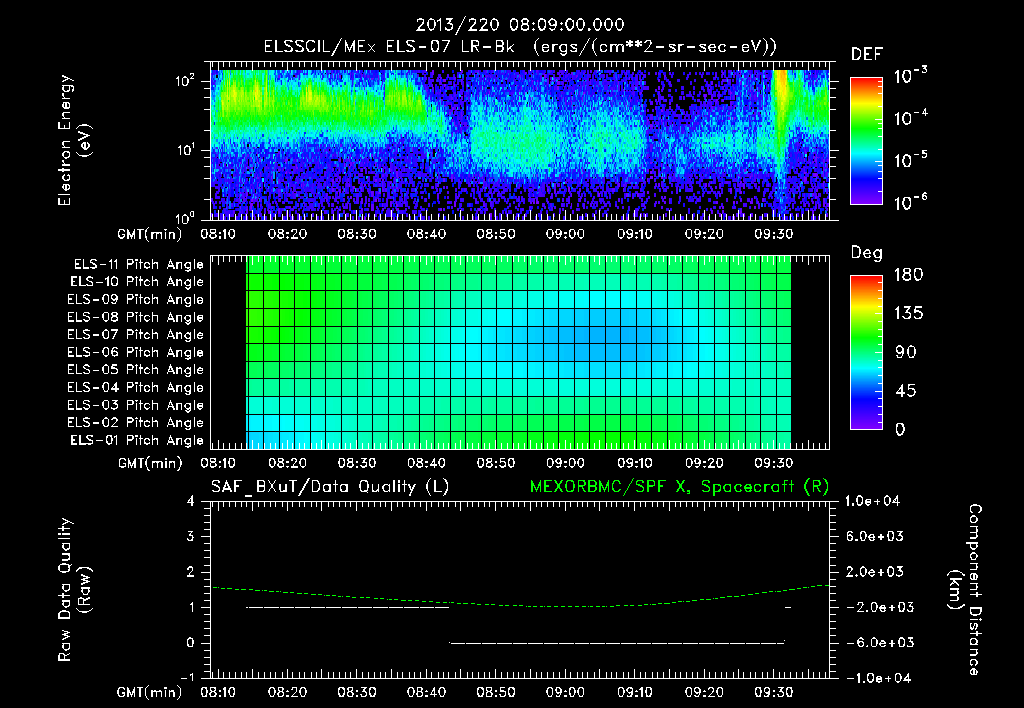Screen dimensions: 1024x708
Task: Select the ELS-11 Pitch Angle row label
Action: click(x=138, y=264)
